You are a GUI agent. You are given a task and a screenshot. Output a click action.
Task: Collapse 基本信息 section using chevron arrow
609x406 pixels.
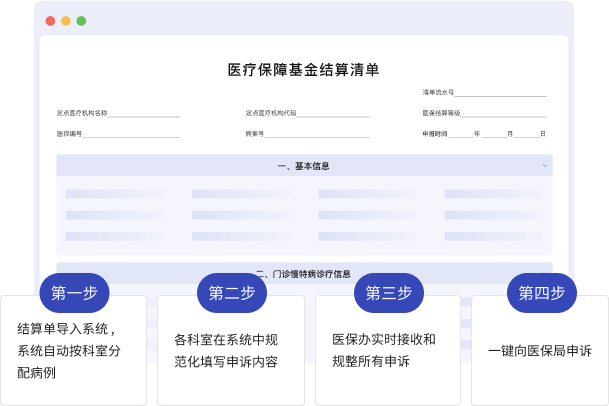point(544,165)
